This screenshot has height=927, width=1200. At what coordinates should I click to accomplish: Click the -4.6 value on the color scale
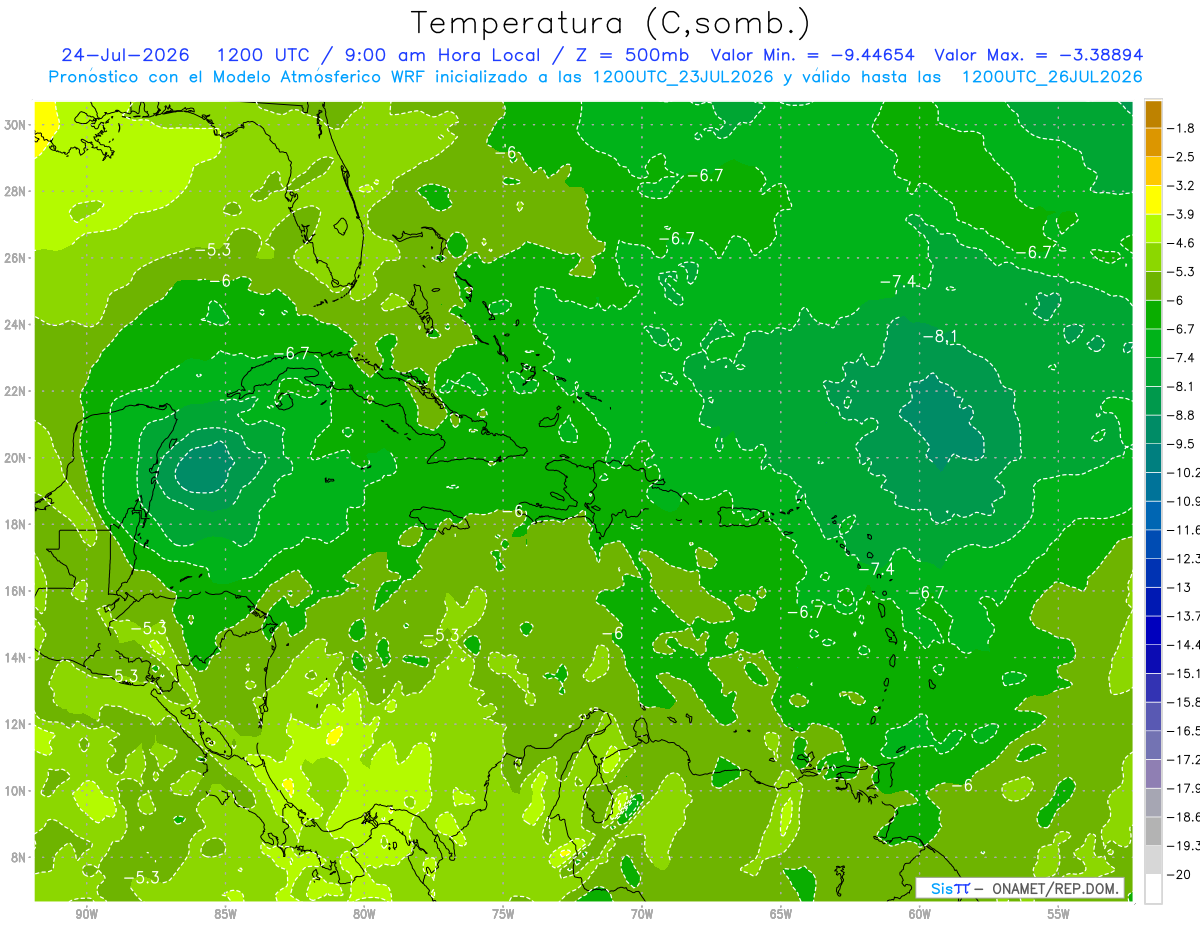[1182, 243]
